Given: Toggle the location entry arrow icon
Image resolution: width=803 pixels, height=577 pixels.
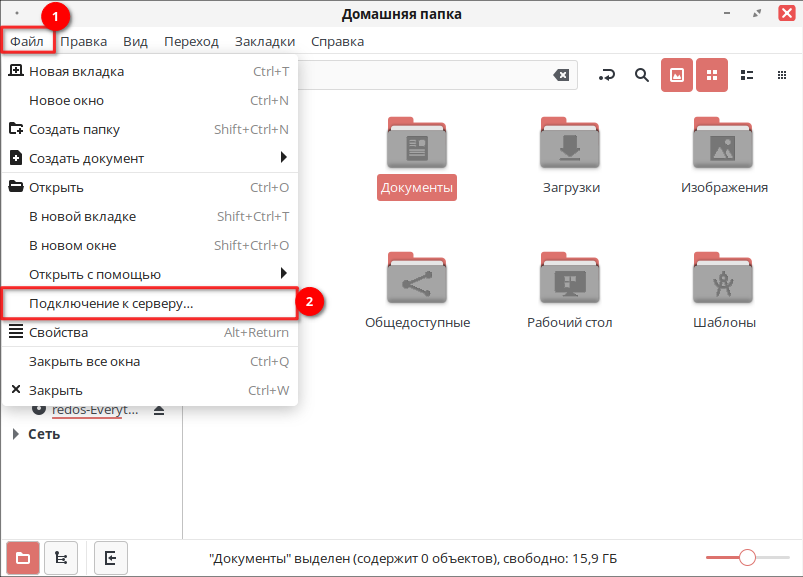Looking at the screenshot, I should tap(607, 75).
